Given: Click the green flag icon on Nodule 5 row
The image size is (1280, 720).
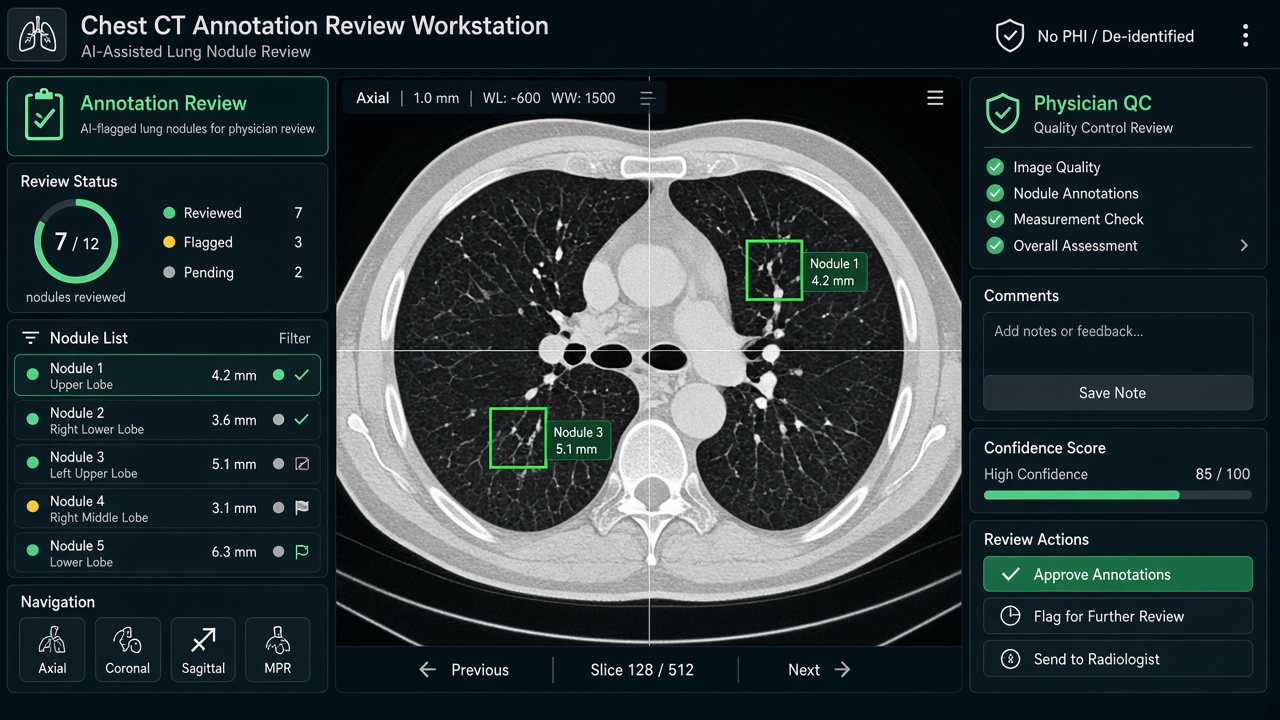Looking at the screenshot, I should tap(301, 552).
